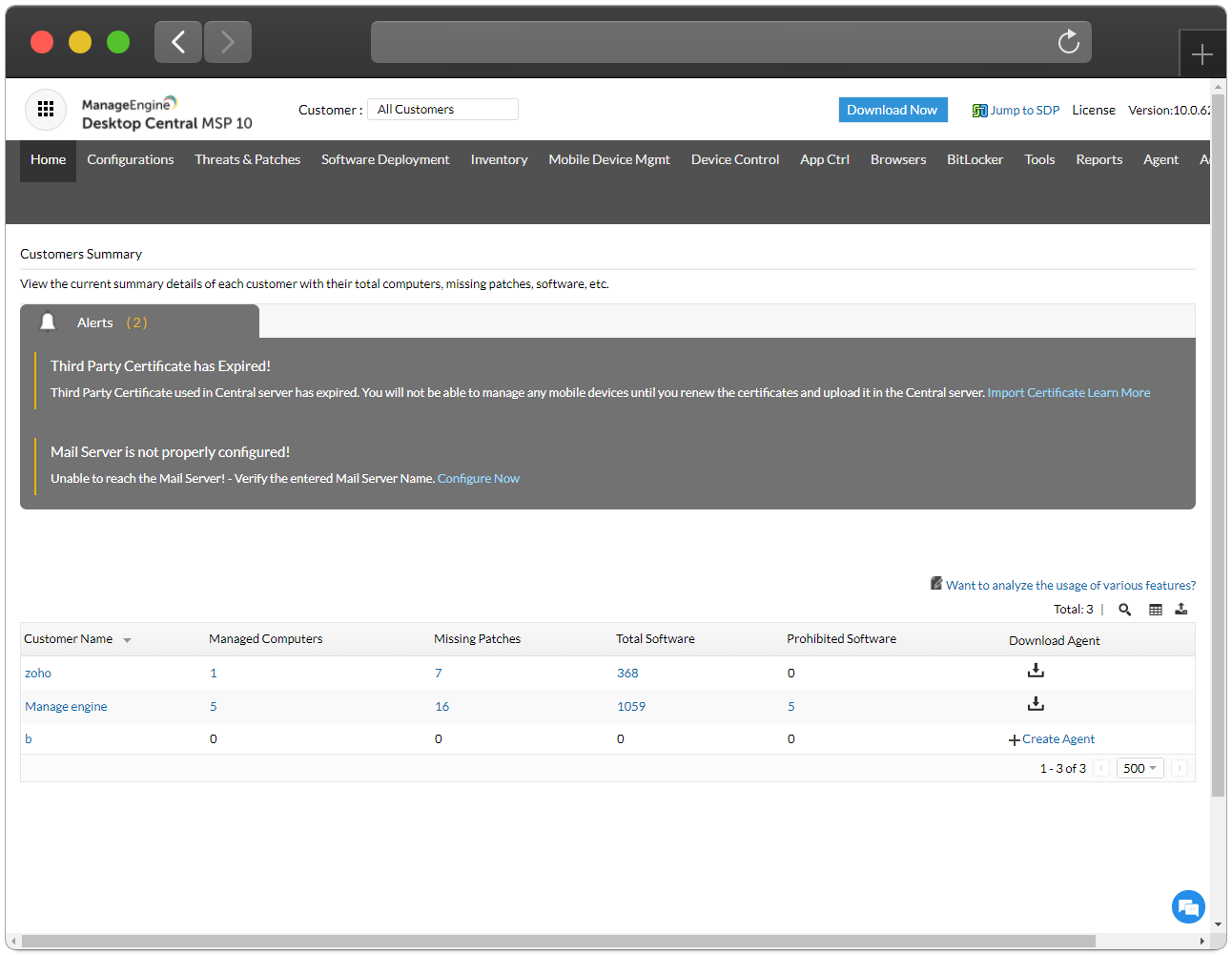
Task: Click the Import Certificate link
Action: click(1036, 393)
